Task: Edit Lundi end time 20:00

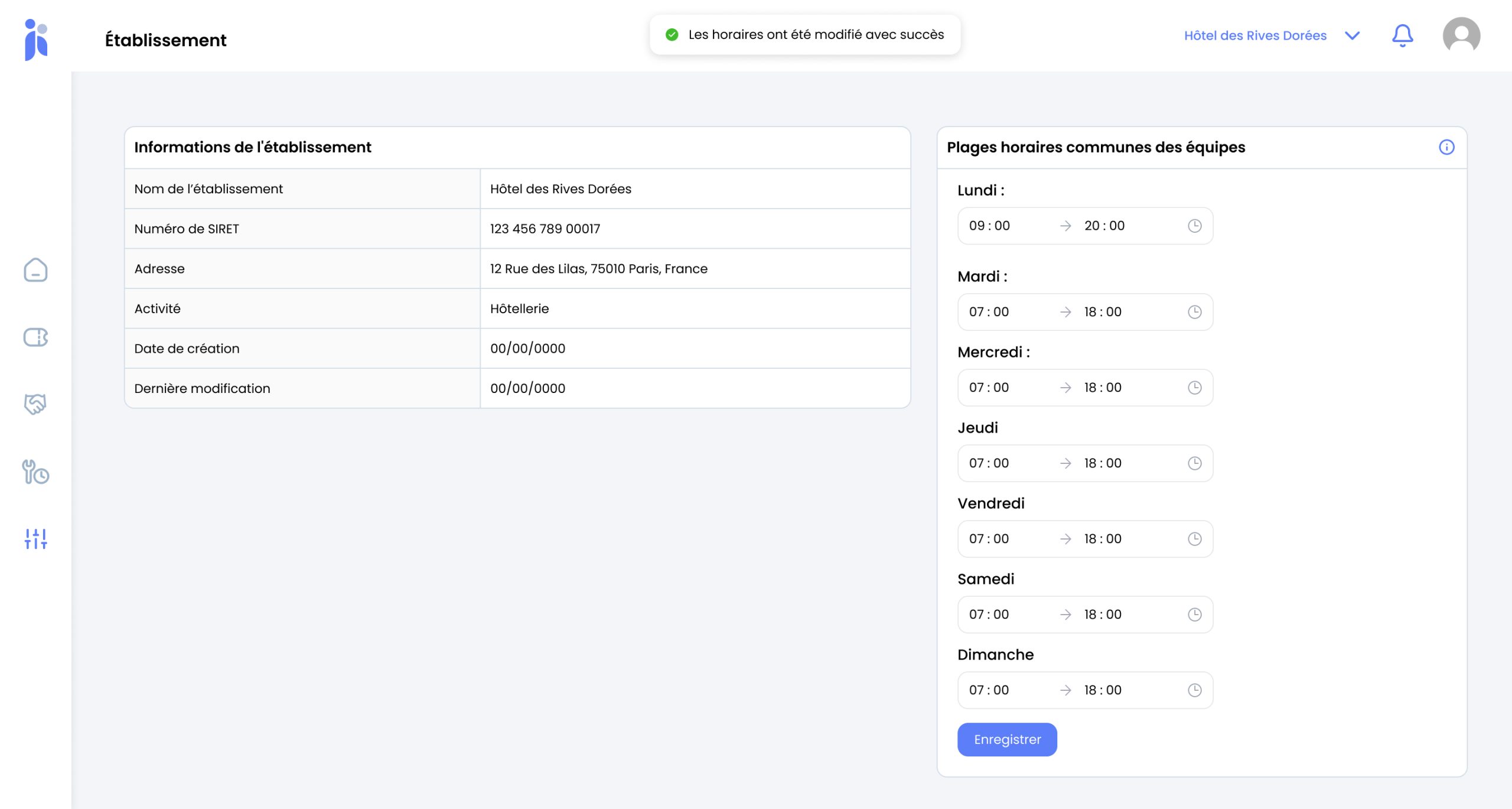Action: pos(1104,226)
